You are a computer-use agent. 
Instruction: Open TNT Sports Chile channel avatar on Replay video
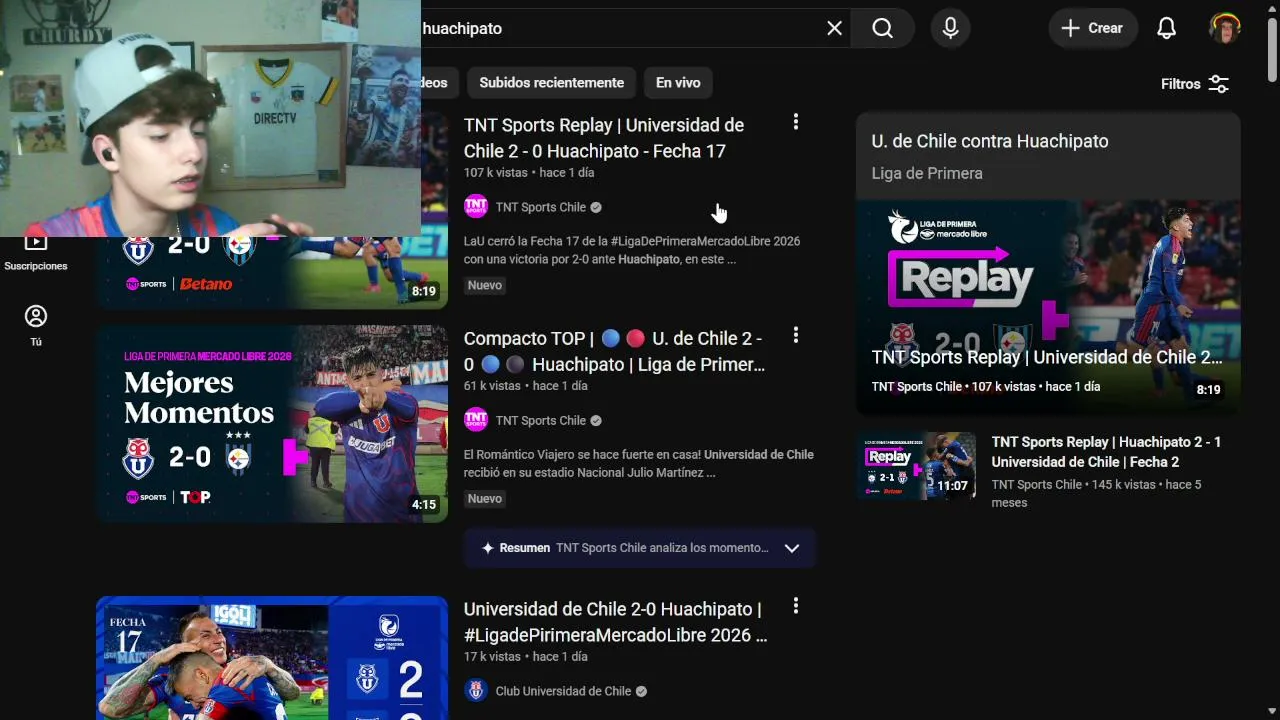476,207
